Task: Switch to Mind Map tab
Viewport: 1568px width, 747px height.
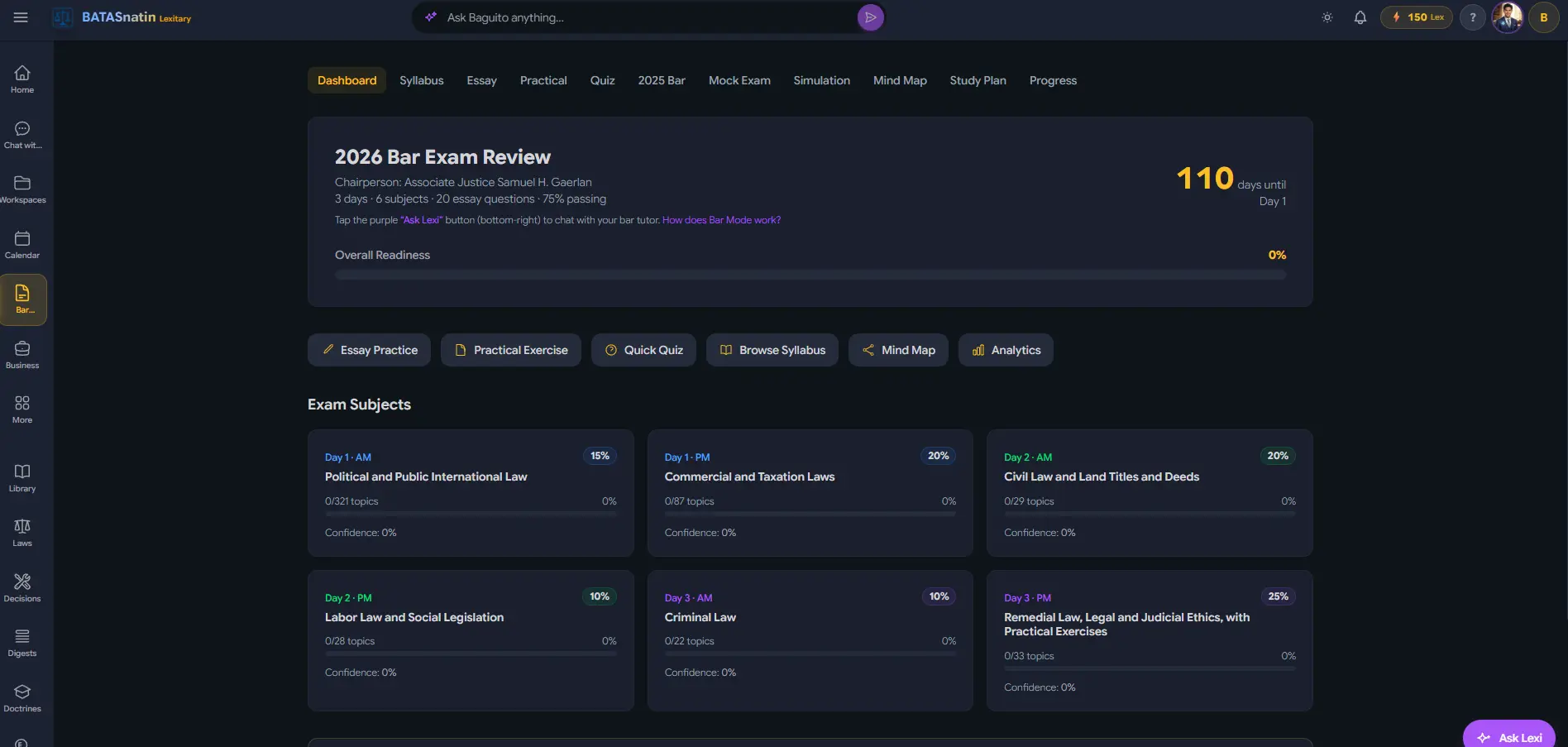Action: tap(900, 80)
